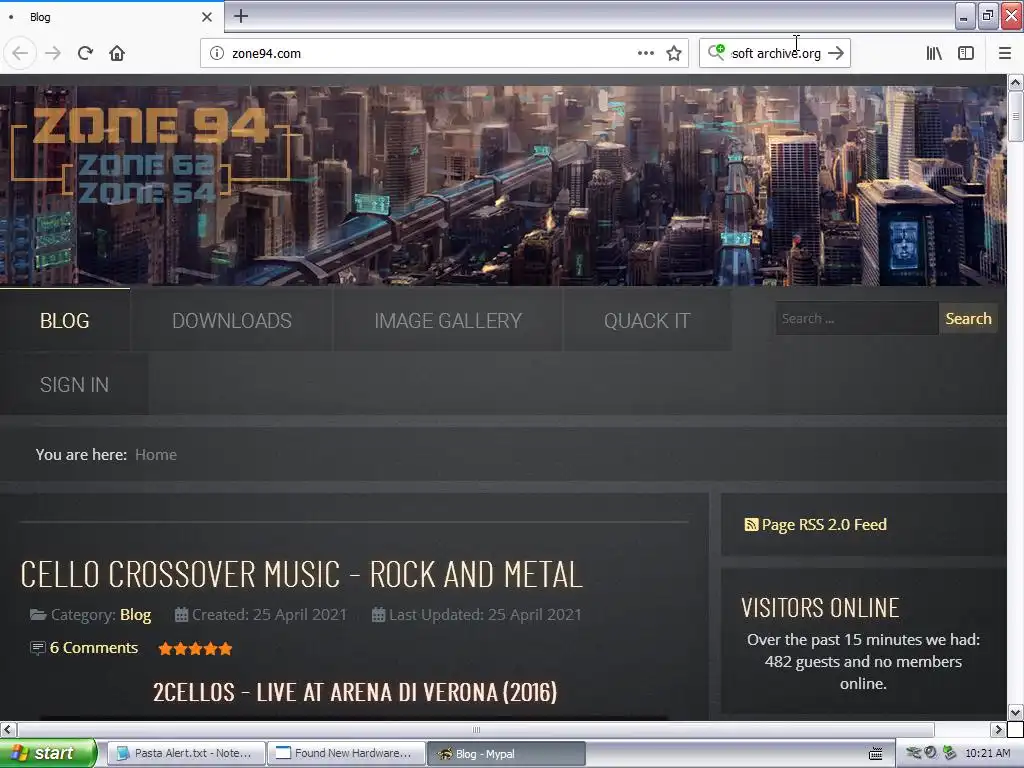Click the first system tray icon
Image resolution: width=1024 pixels, height=768 pixels.
coord(914,753)
